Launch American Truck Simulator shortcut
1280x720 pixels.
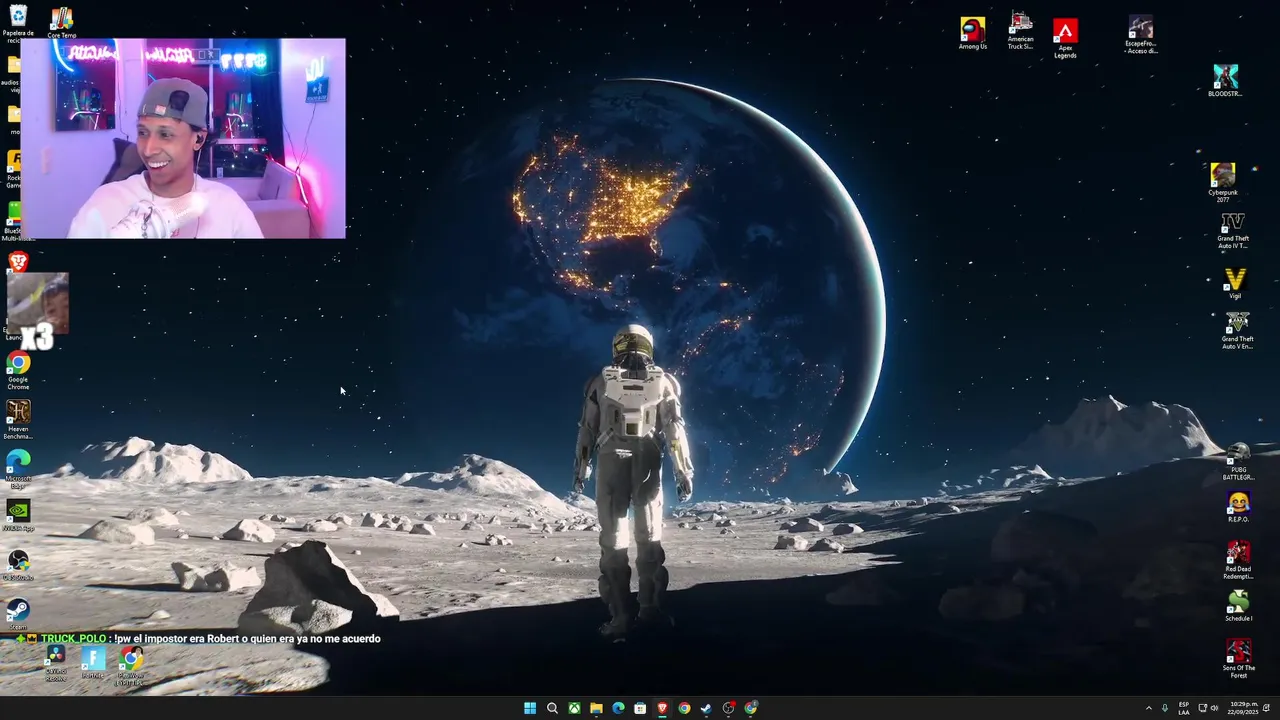[x=1020, y=30]
